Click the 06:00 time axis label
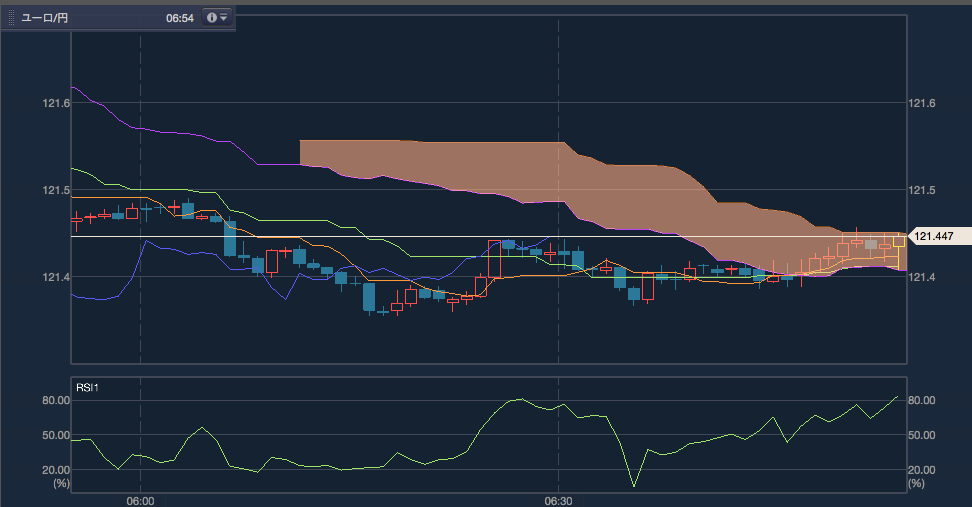The width and height of the screenshot is (972, 507). 140,501
